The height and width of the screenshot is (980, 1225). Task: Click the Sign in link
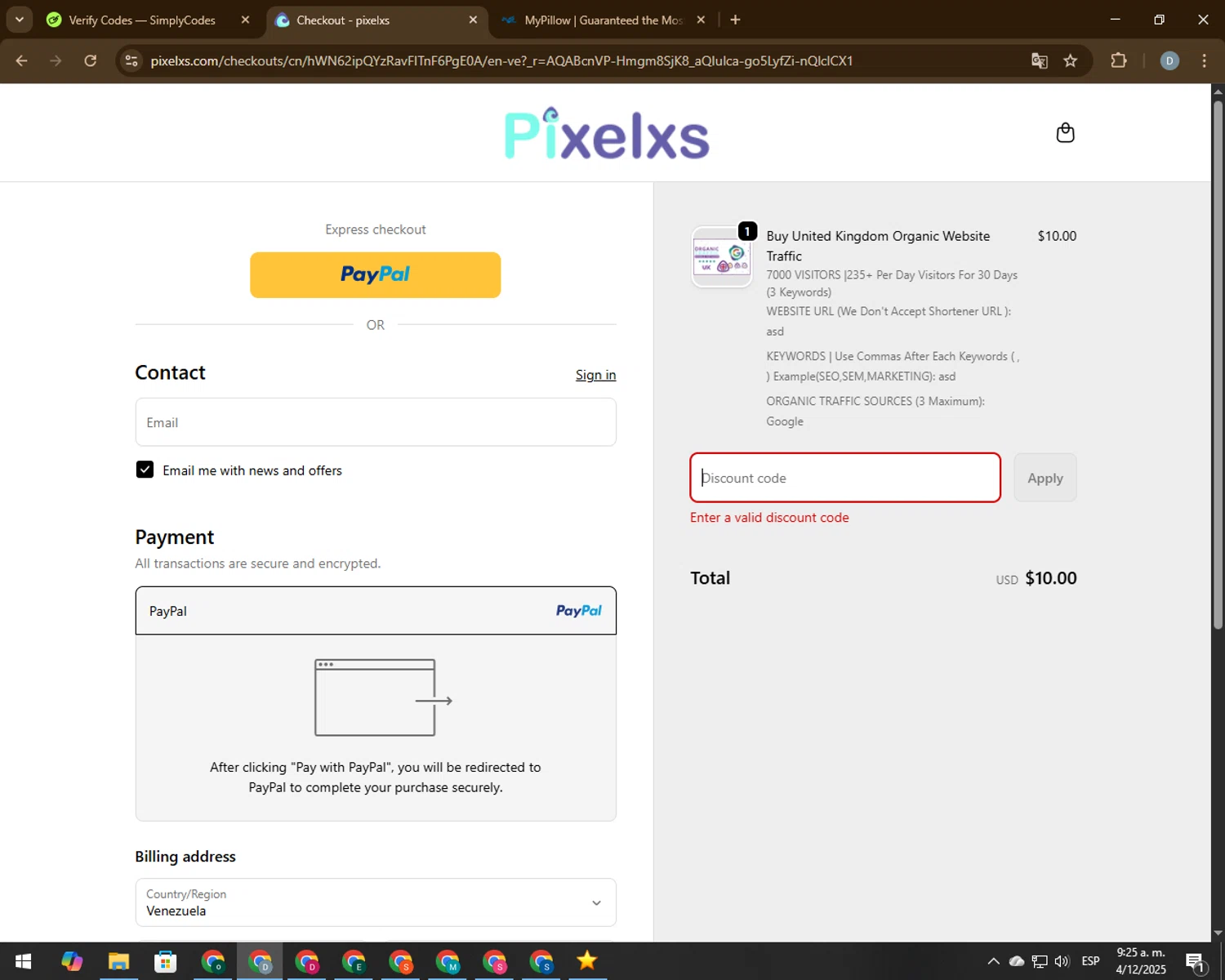595,375
